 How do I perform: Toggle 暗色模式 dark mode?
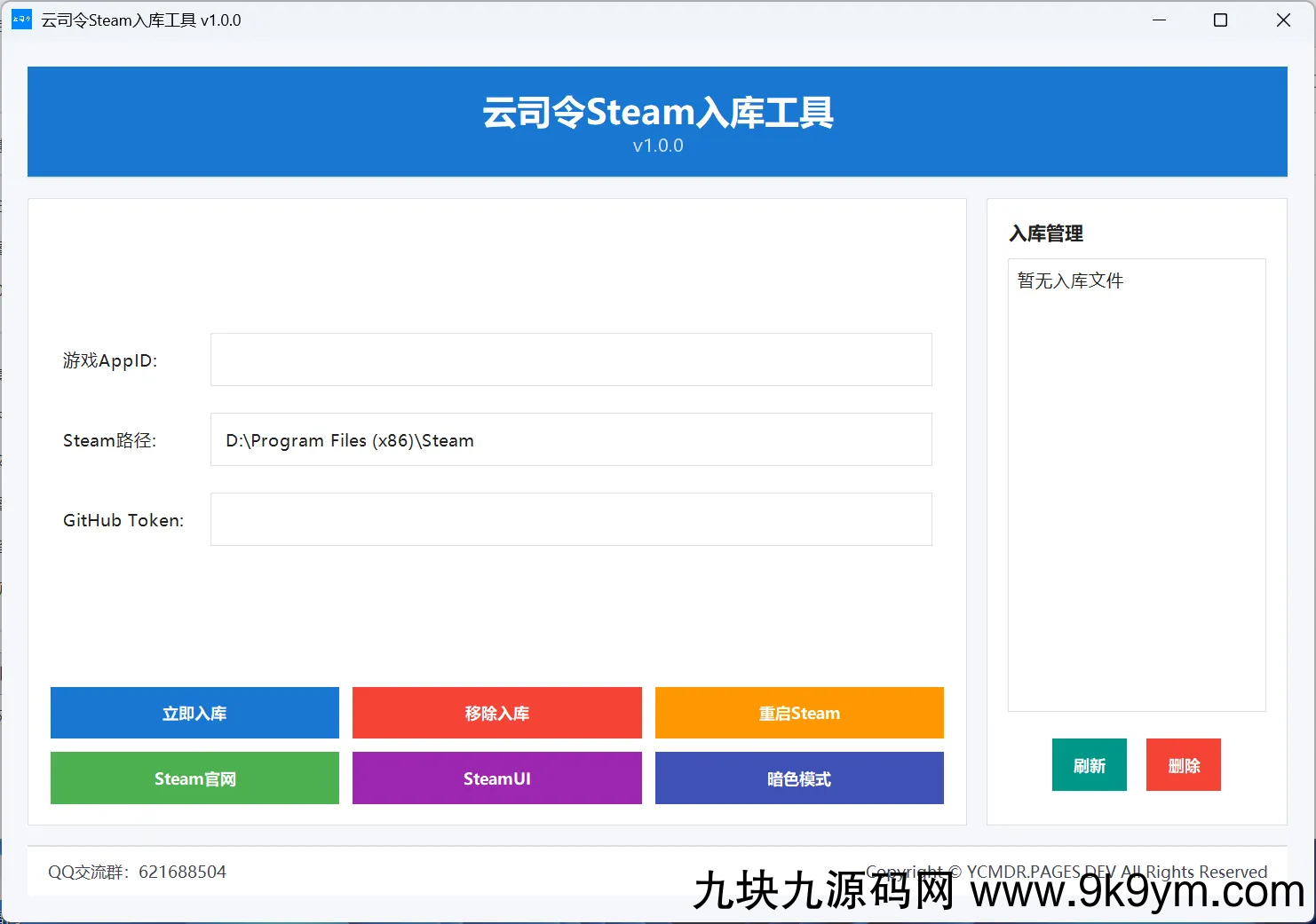click(x=799, y=778)
